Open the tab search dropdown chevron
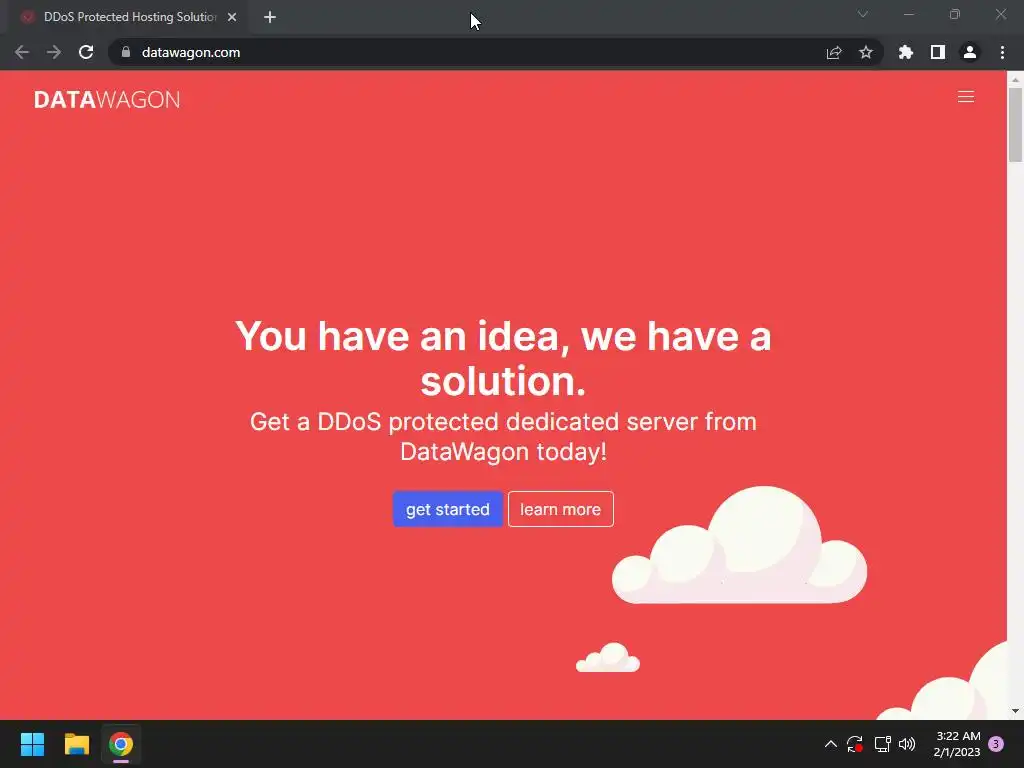The height and width of the screenshot is (768, 1024). pyautogui.click(x=863, y=14)
